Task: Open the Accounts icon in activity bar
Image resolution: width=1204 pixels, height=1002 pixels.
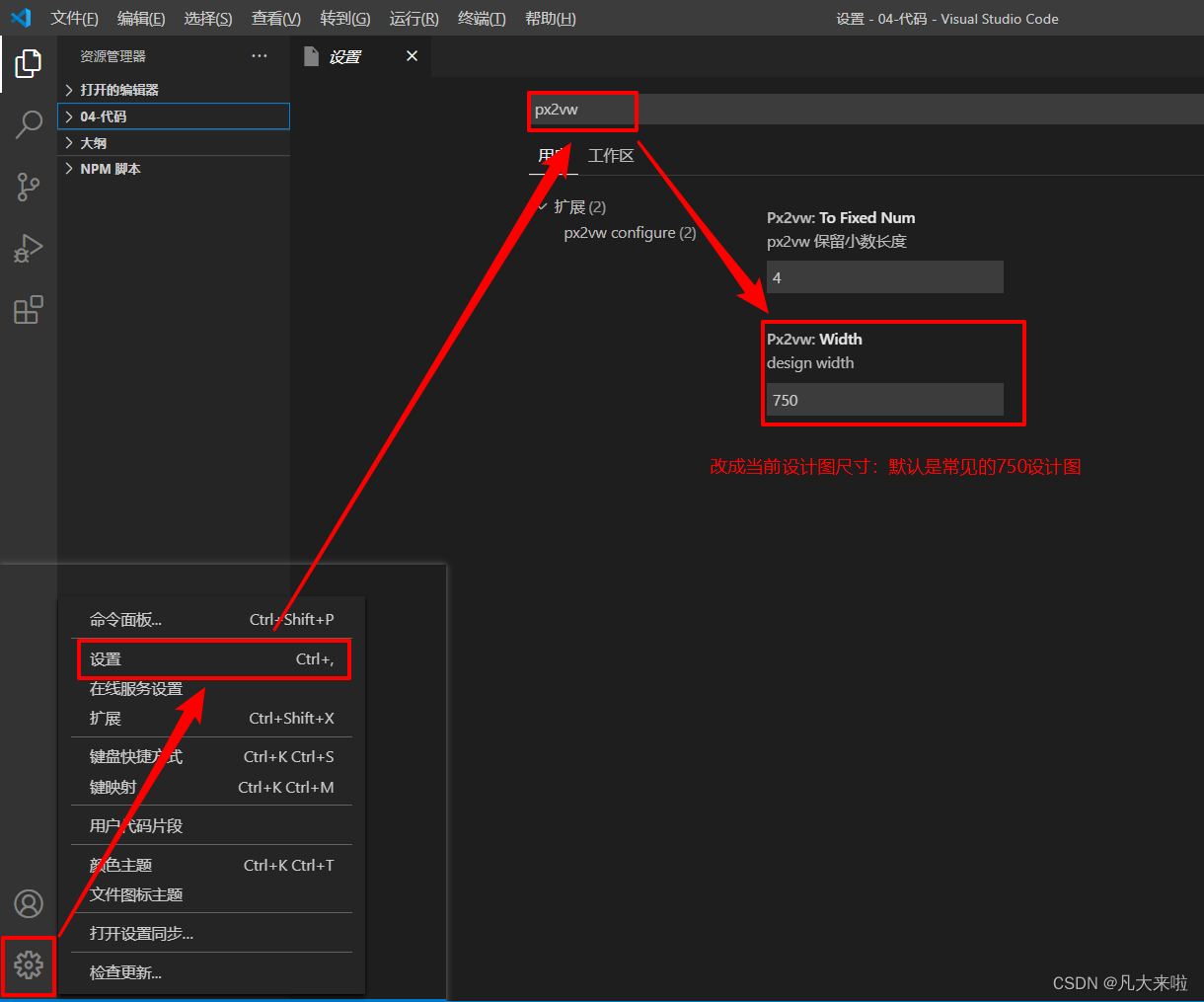Action: (29, 903)
